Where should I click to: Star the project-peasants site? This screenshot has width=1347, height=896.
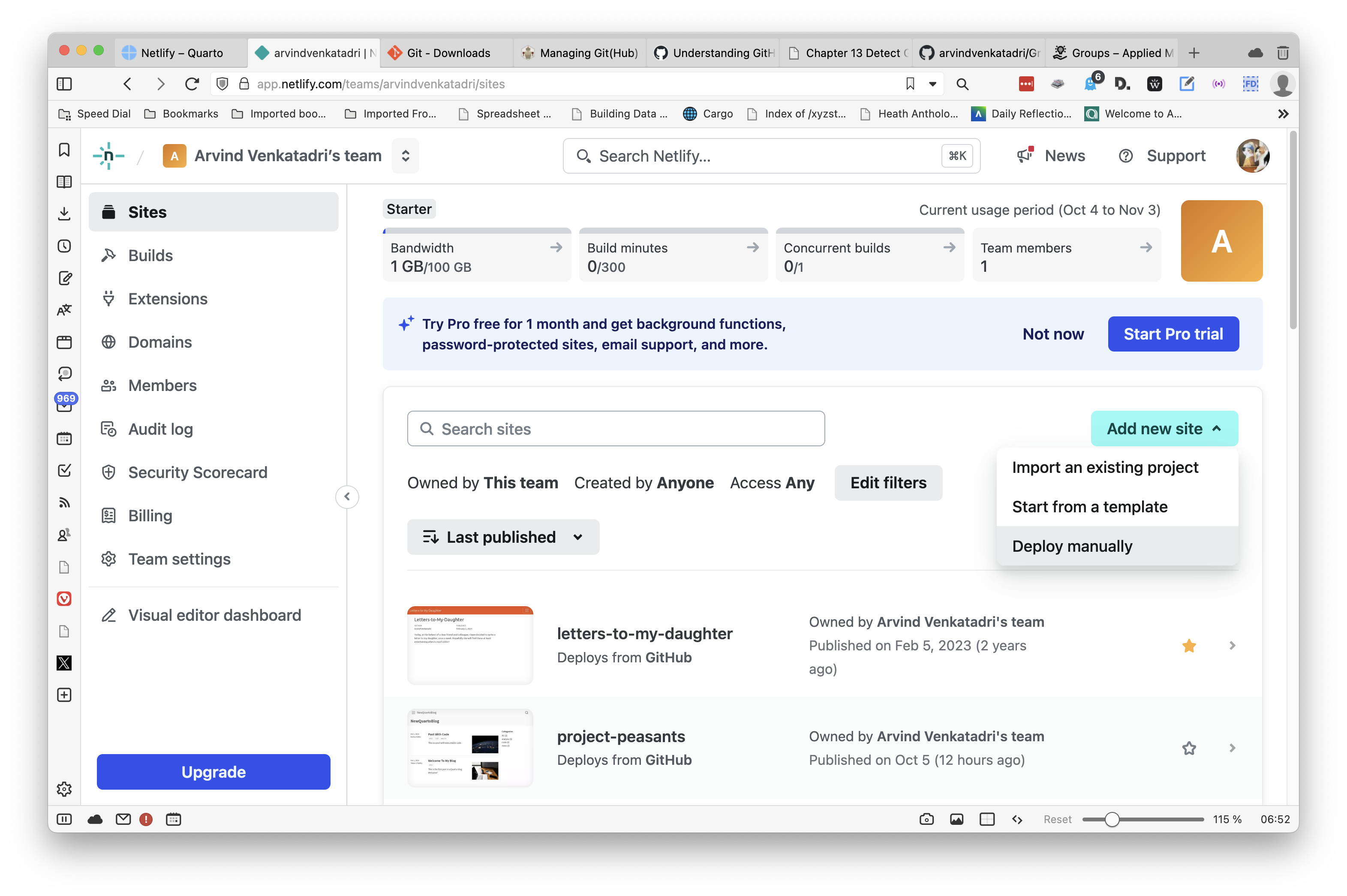coord(1189,748)
